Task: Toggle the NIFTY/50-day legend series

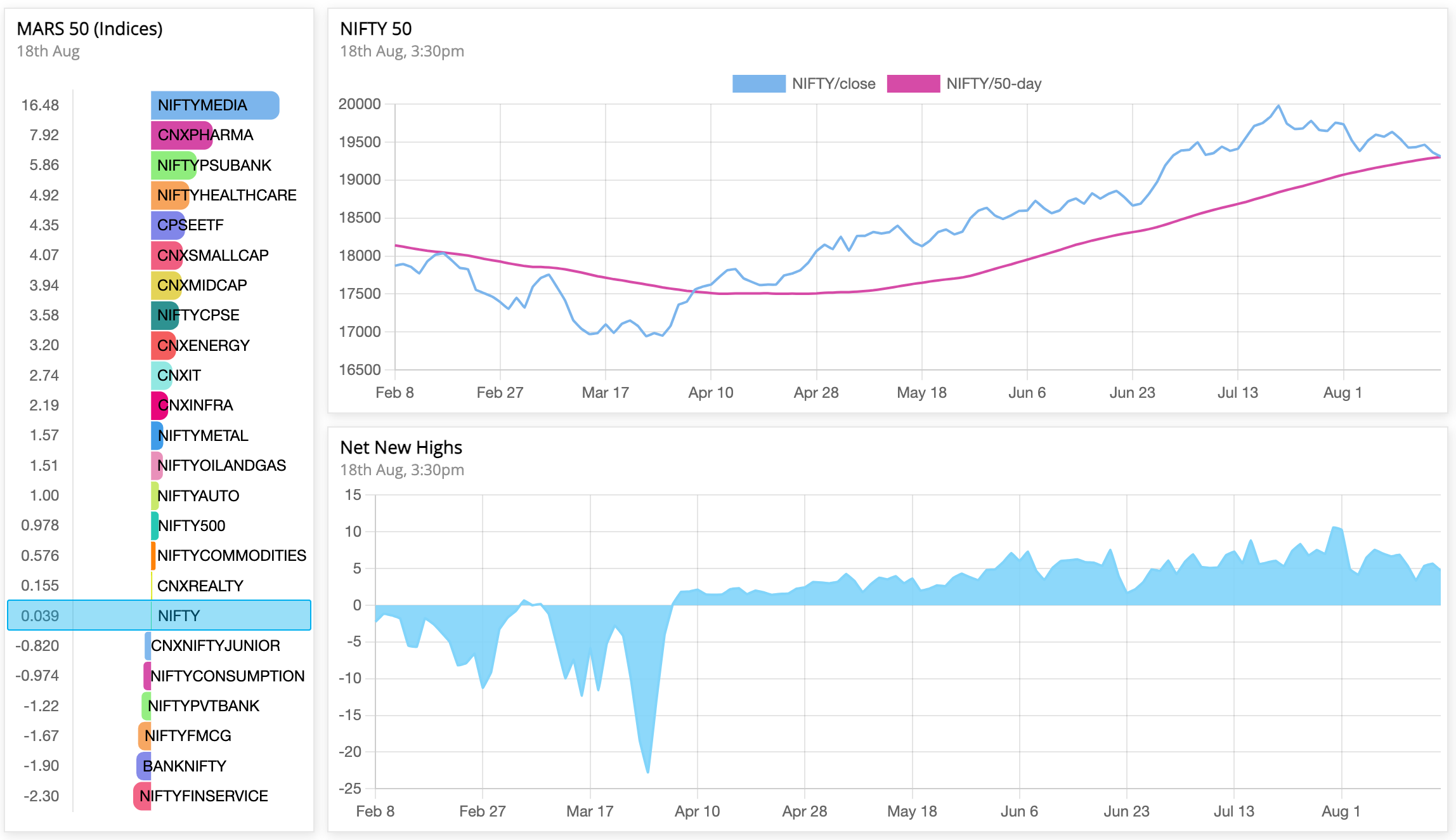Action: pyautogui.click(x=993, y=84)
